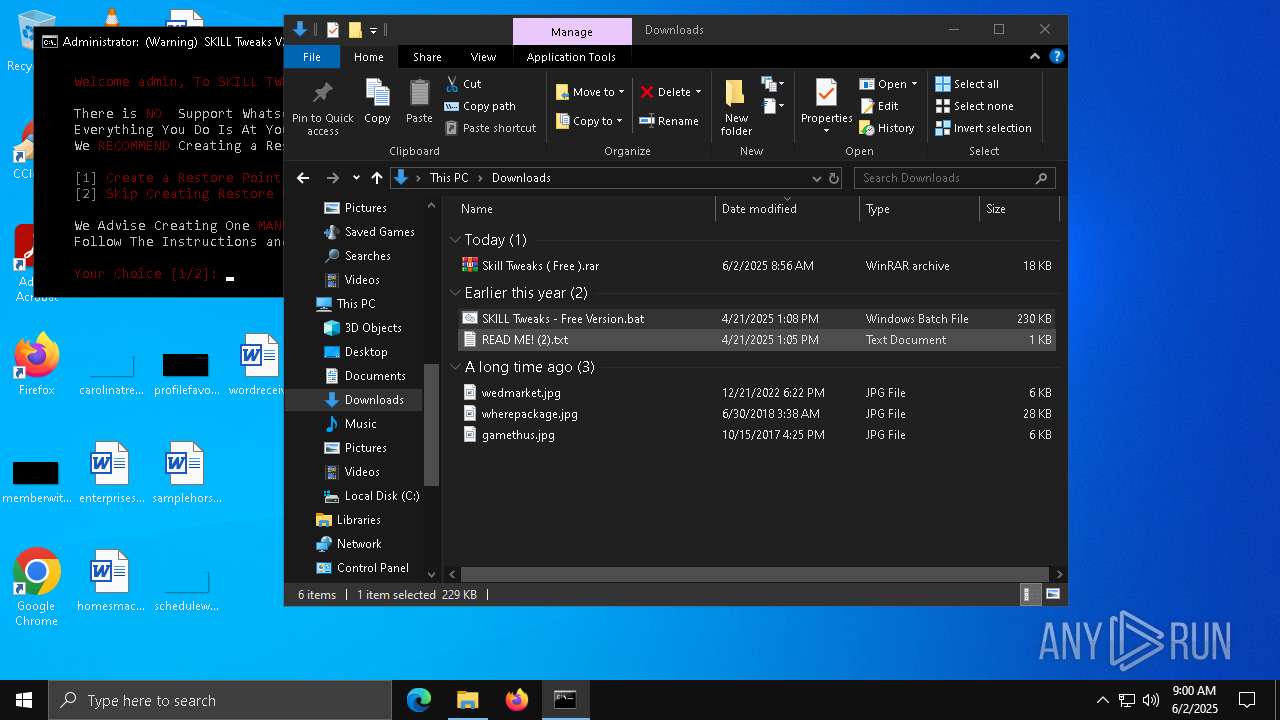Open Firefox desktop shortcut

(x=37, y=364)
